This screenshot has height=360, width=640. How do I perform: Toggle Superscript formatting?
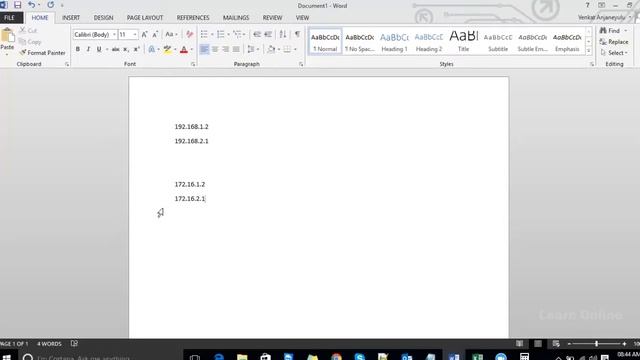coord(136,49)
